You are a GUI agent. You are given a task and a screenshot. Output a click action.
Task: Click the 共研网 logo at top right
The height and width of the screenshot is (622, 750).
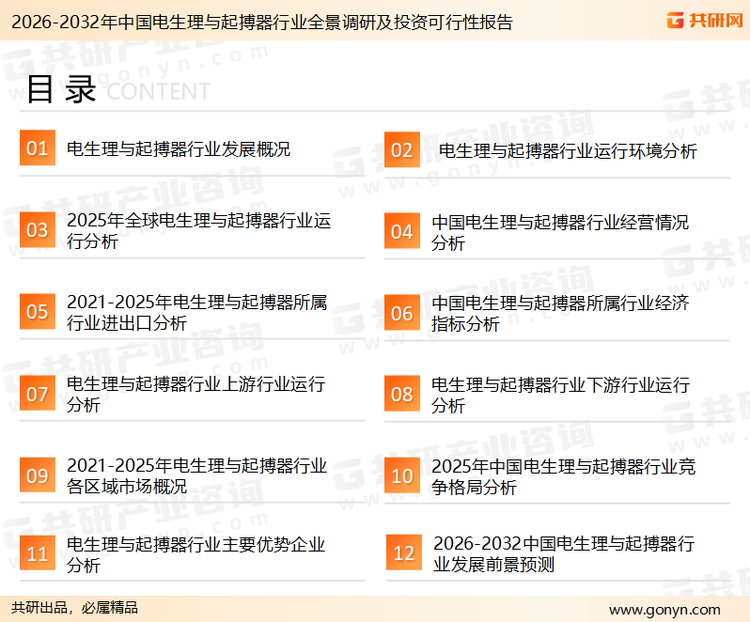click(705, 20)
